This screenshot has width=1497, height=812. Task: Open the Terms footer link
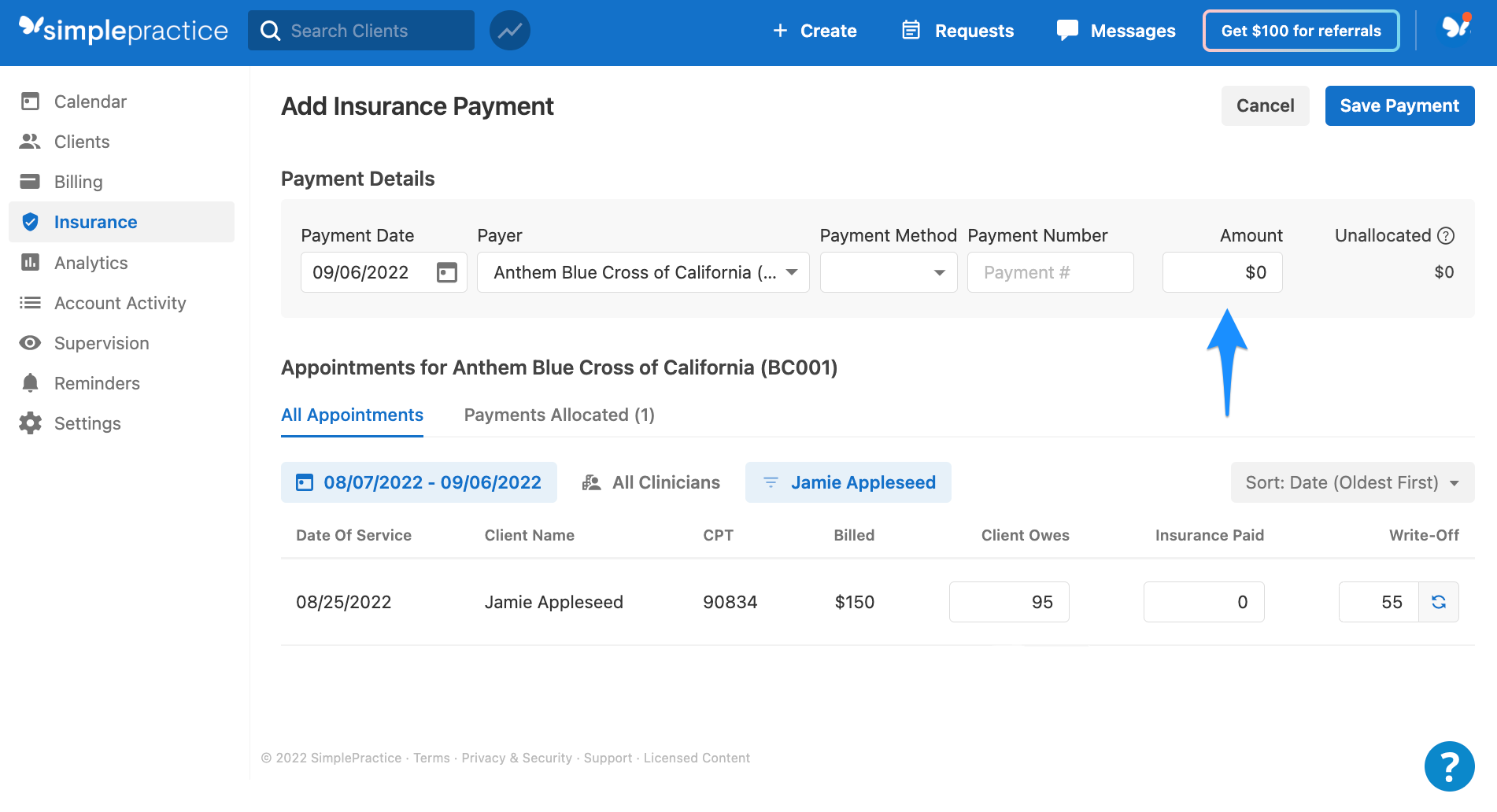pos(431,758)
